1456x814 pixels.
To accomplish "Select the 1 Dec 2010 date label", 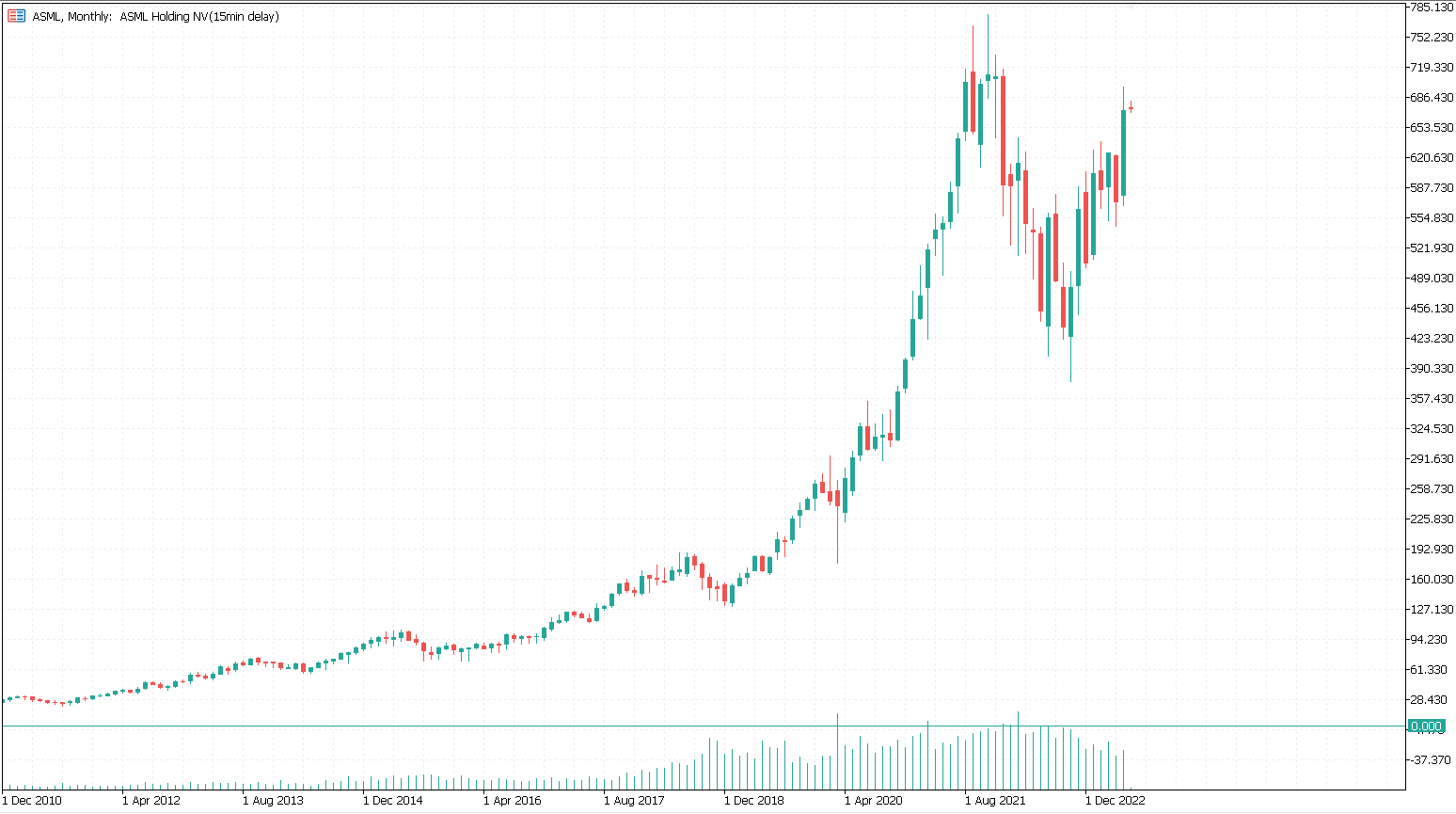I will click(x=32, y=801).
